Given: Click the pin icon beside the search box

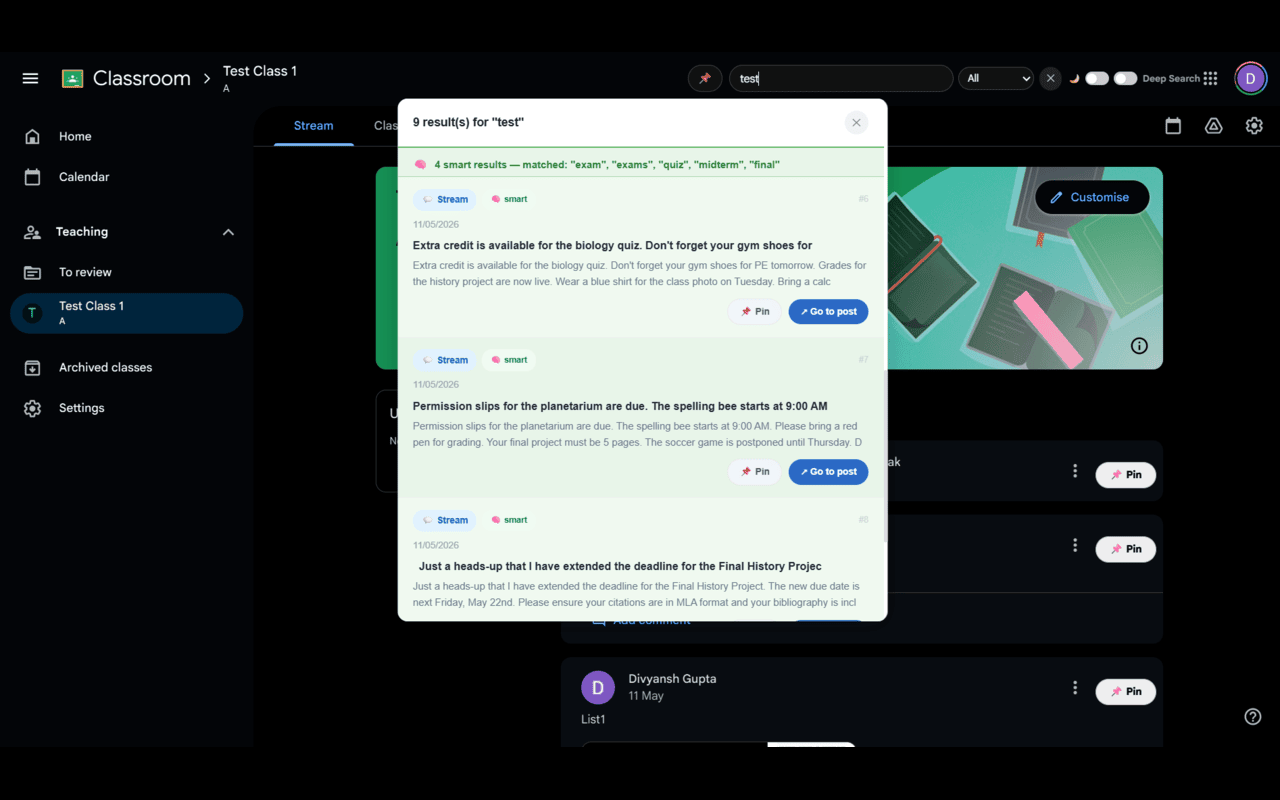Looking at the screenshot, I should click(705, 78).
